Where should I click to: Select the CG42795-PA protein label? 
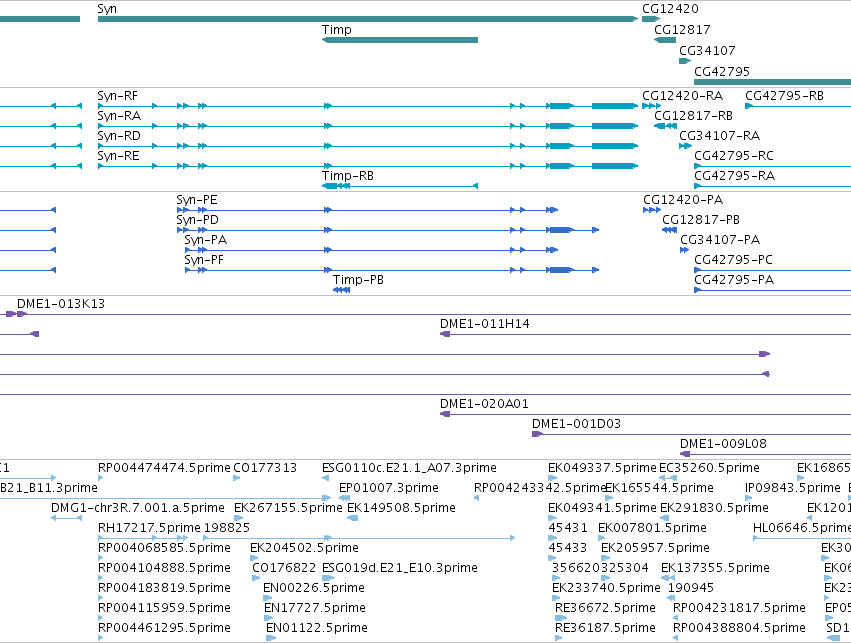[734, 280]
